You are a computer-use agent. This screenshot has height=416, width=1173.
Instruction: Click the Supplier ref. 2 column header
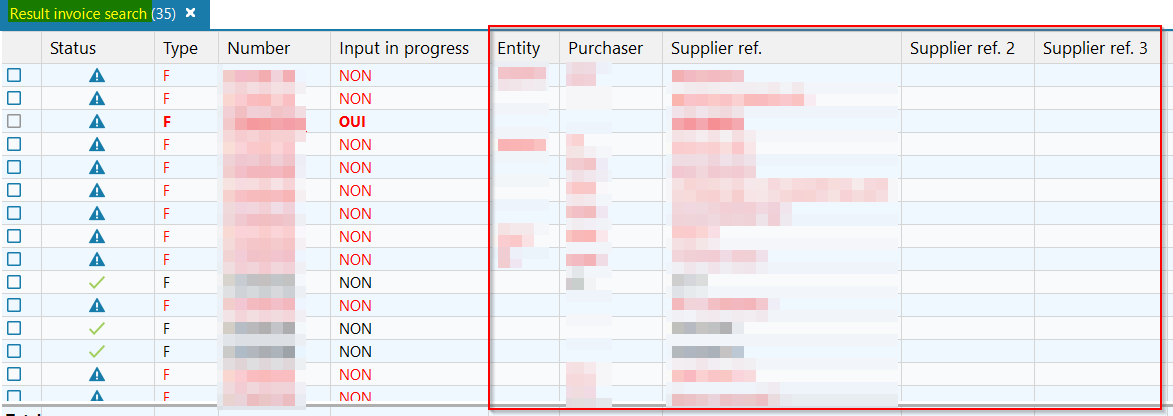point(963,48)
